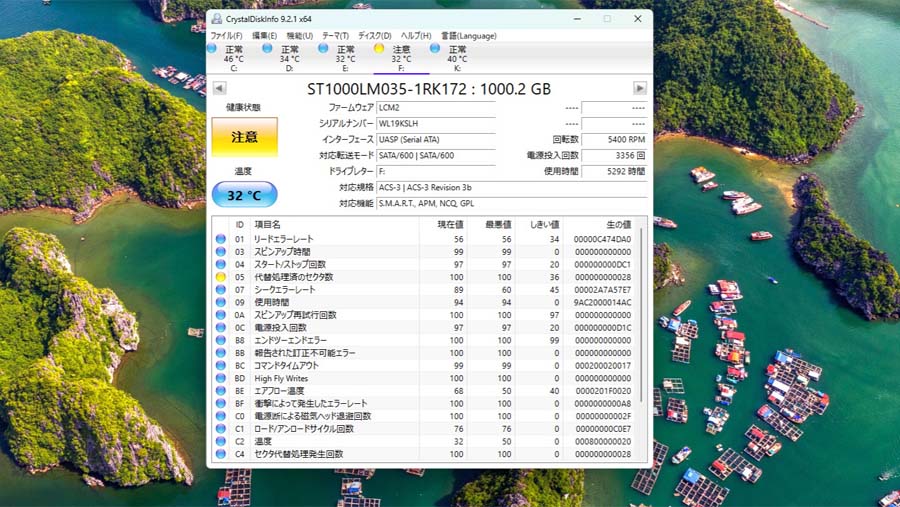Viewport: 900px width, 507px height.
Task: Click the ファームウェア field LCM2
Action: [x=436, y=107]
